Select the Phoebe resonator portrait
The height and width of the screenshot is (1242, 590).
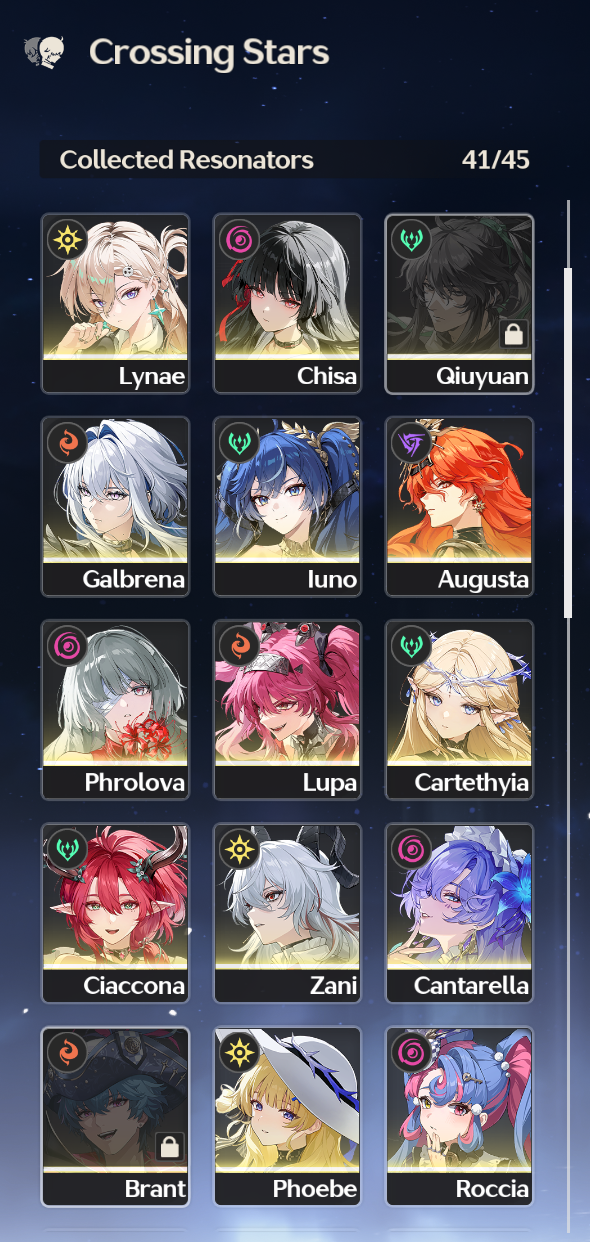click(x=288, y=1116)
